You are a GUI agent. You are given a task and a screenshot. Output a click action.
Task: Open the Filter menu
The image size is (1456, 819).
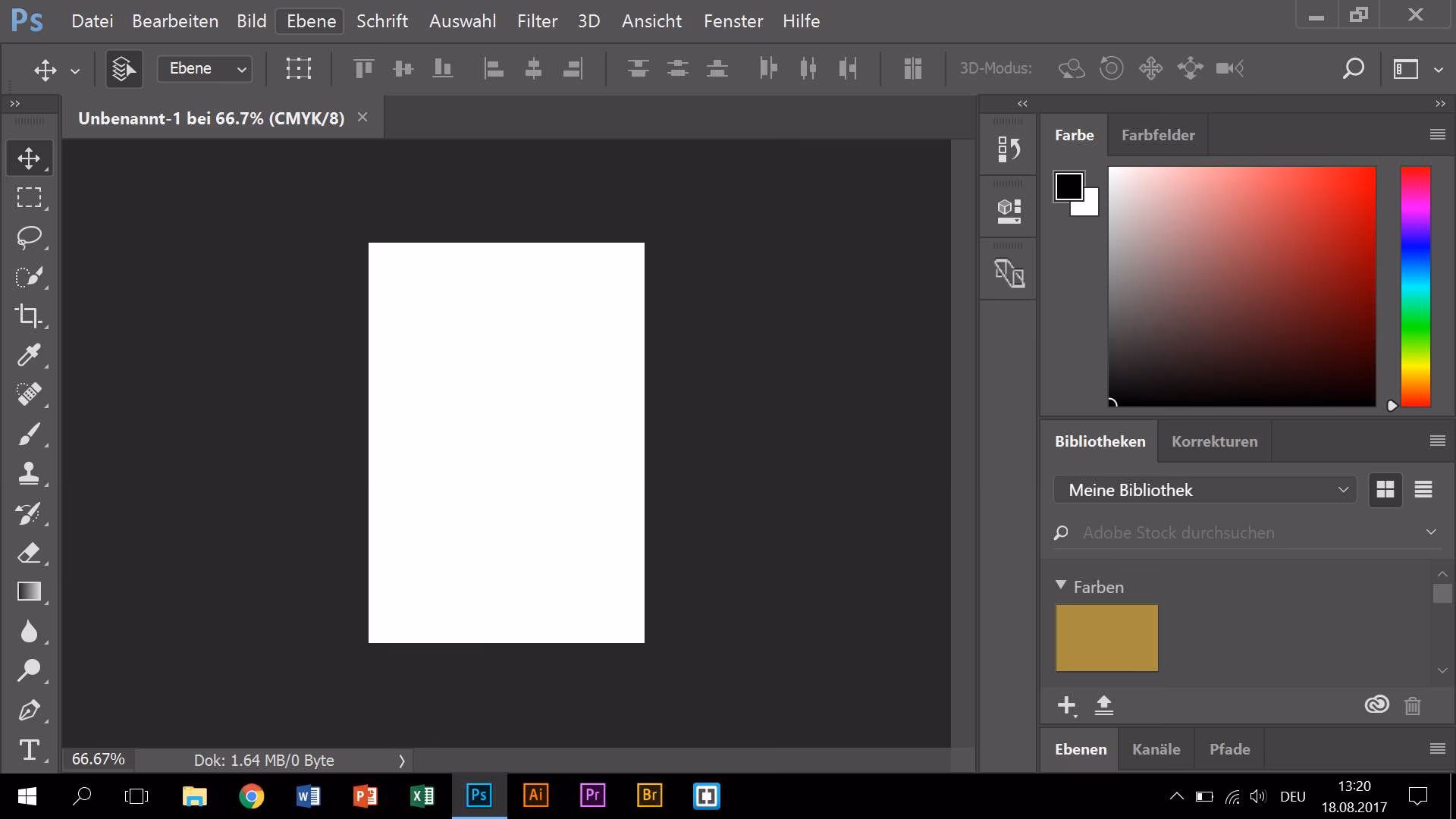point(537,20)
